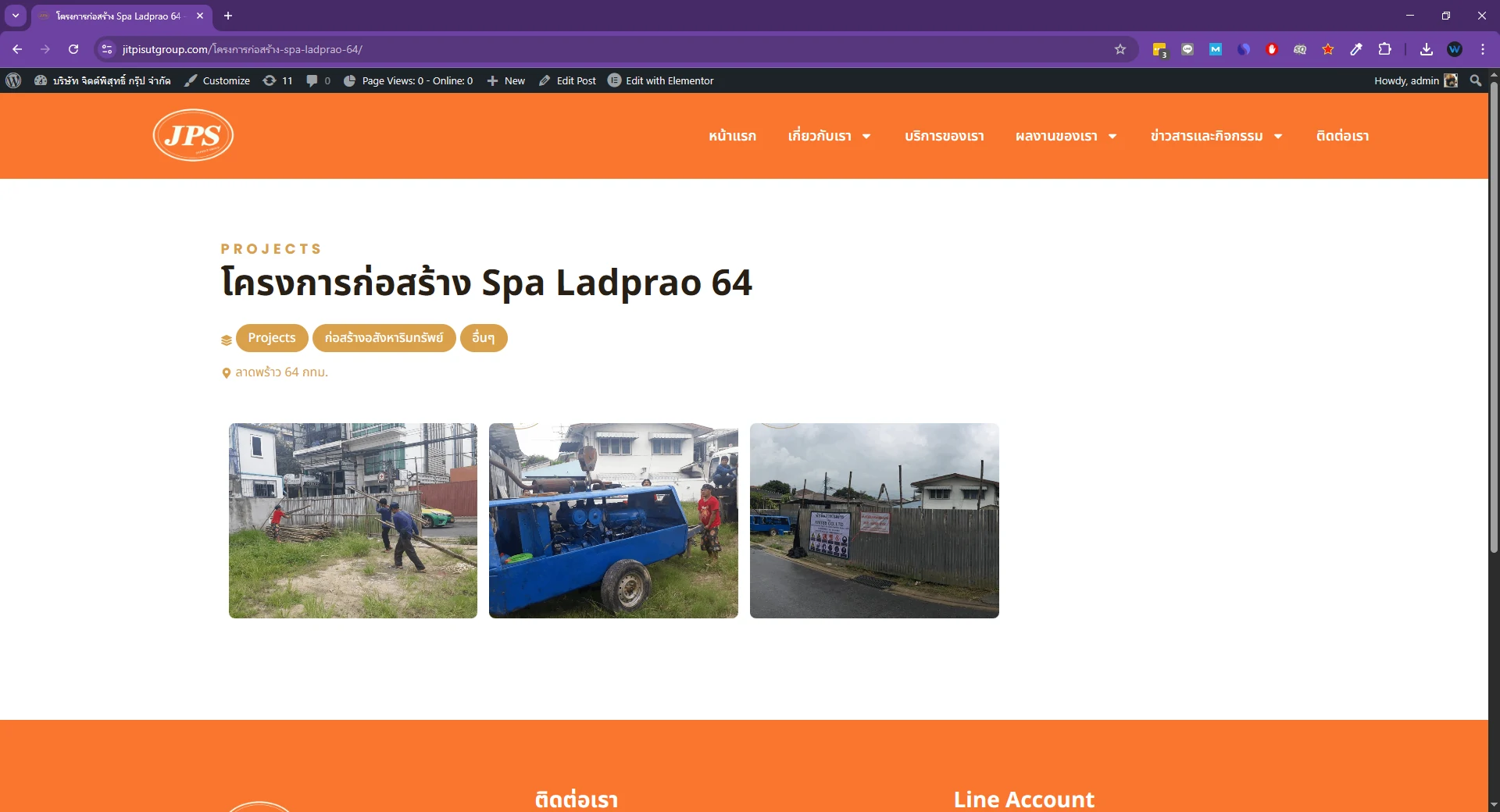The height and width of the screenshot is (812, 1500).
Task: Open the comments bubble icon showing 0
Action: coord(318,80)
